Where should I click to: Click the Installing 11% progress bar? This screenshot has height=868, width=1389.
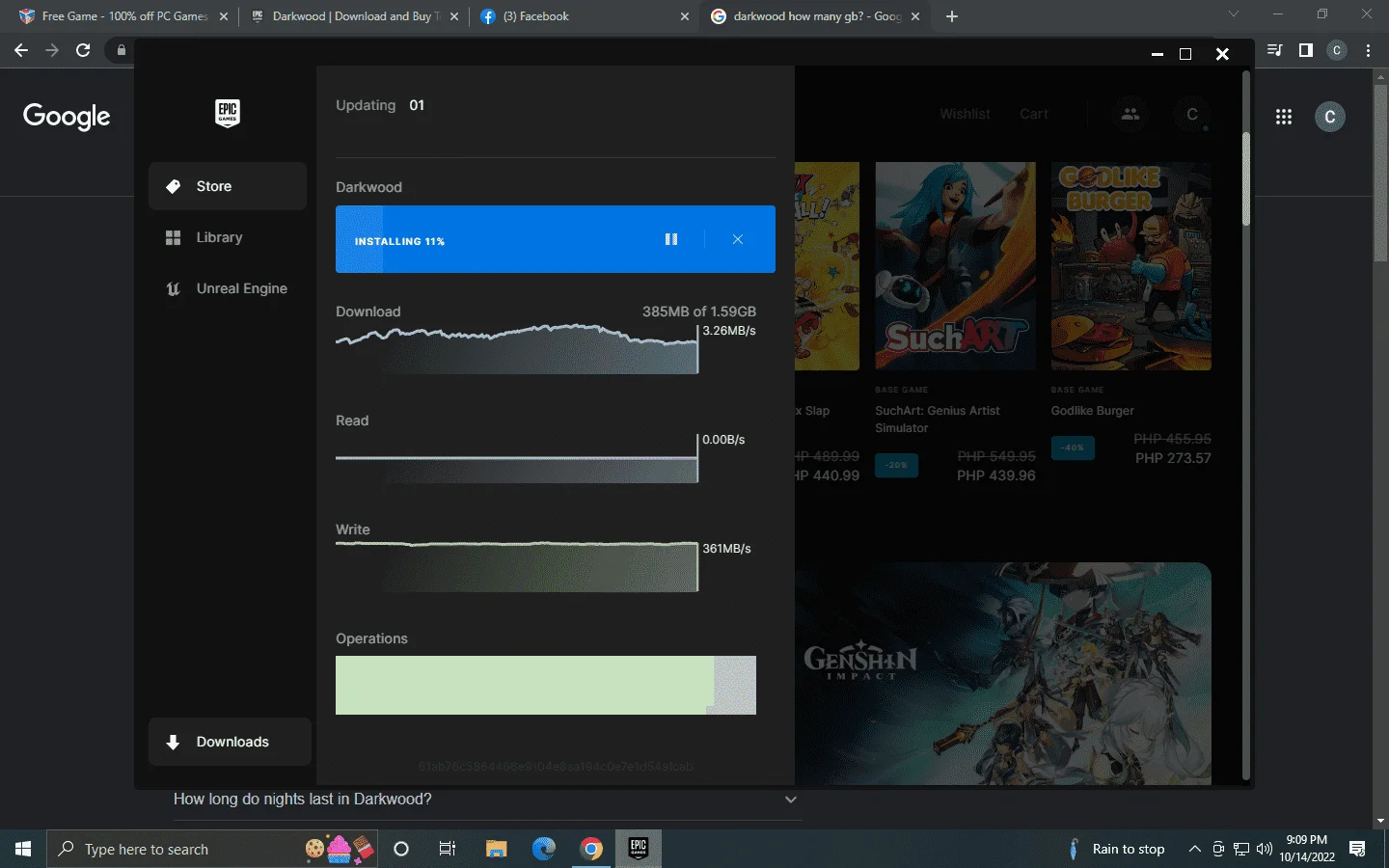(x=556, y=239)
